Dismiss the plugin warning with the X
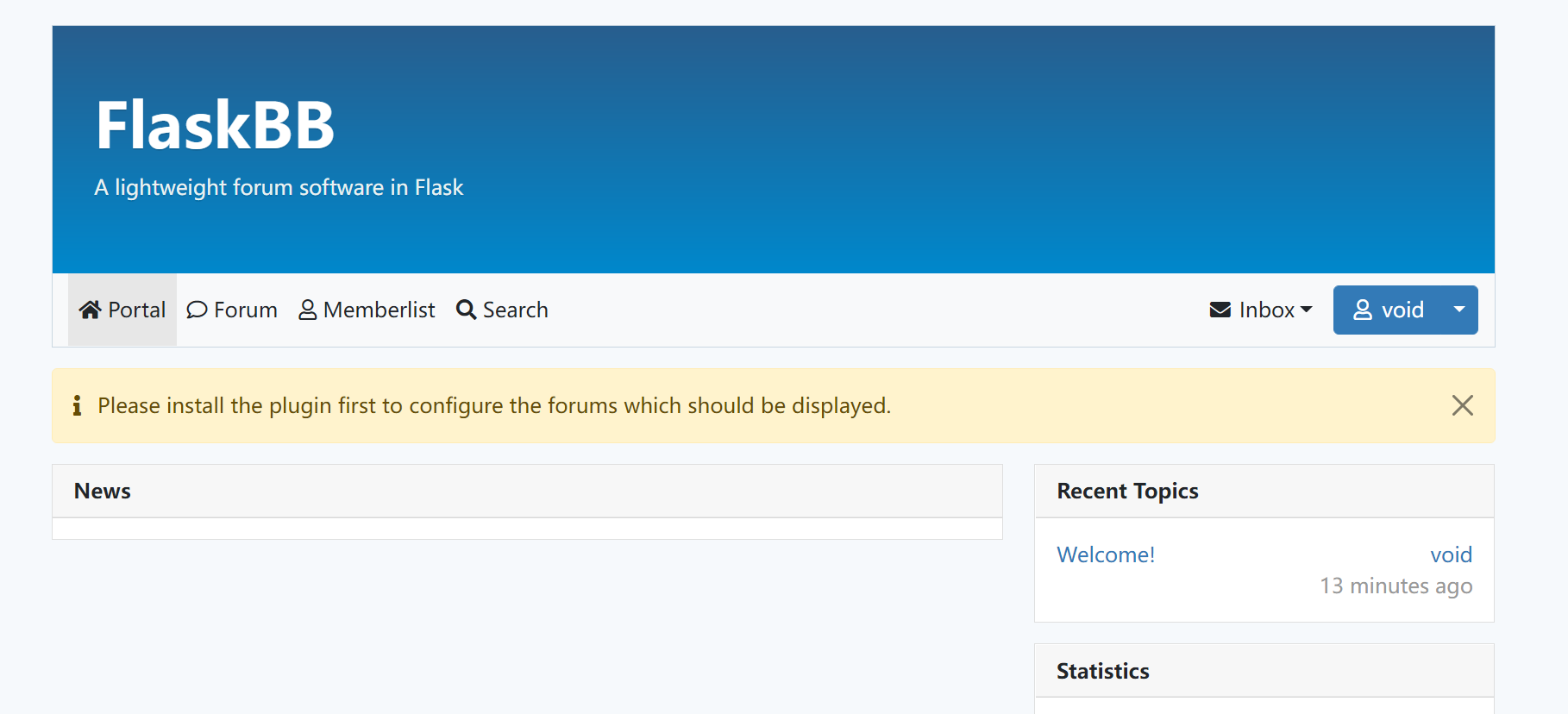 coord(1462,405)
